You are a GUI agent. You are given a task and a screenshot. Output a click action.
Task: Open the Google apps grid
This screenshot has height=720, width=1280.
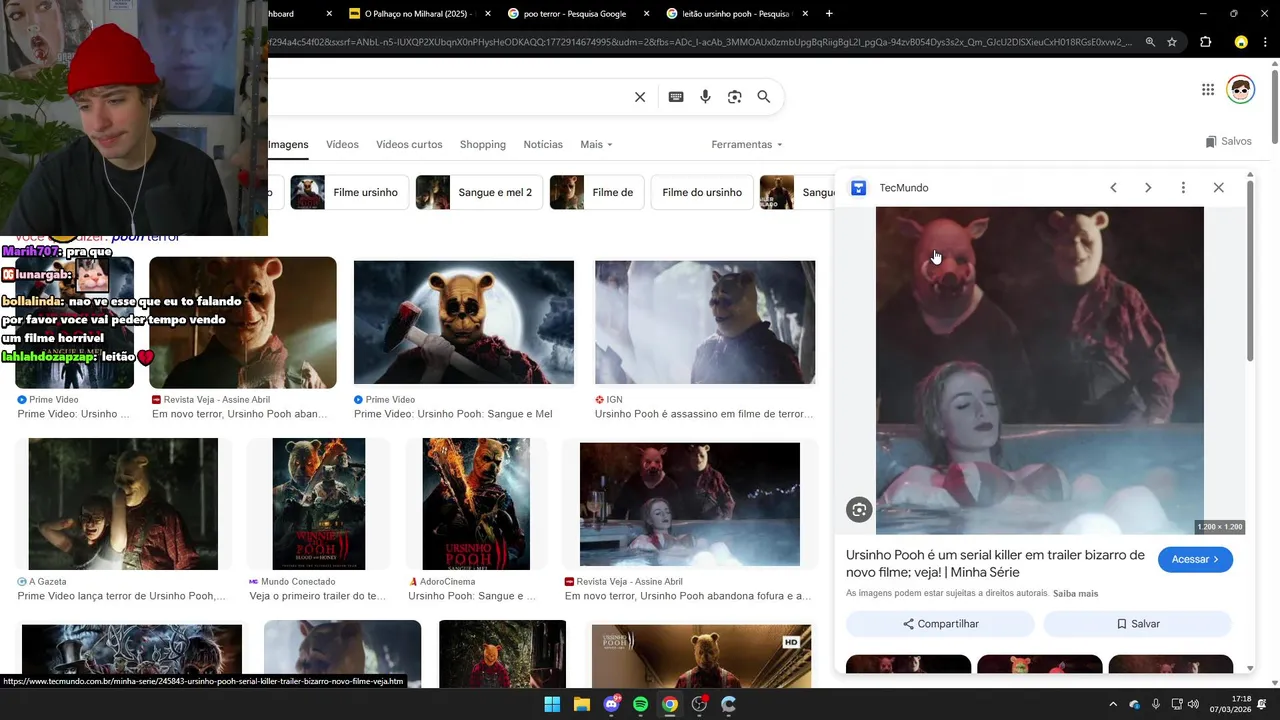1208,90
